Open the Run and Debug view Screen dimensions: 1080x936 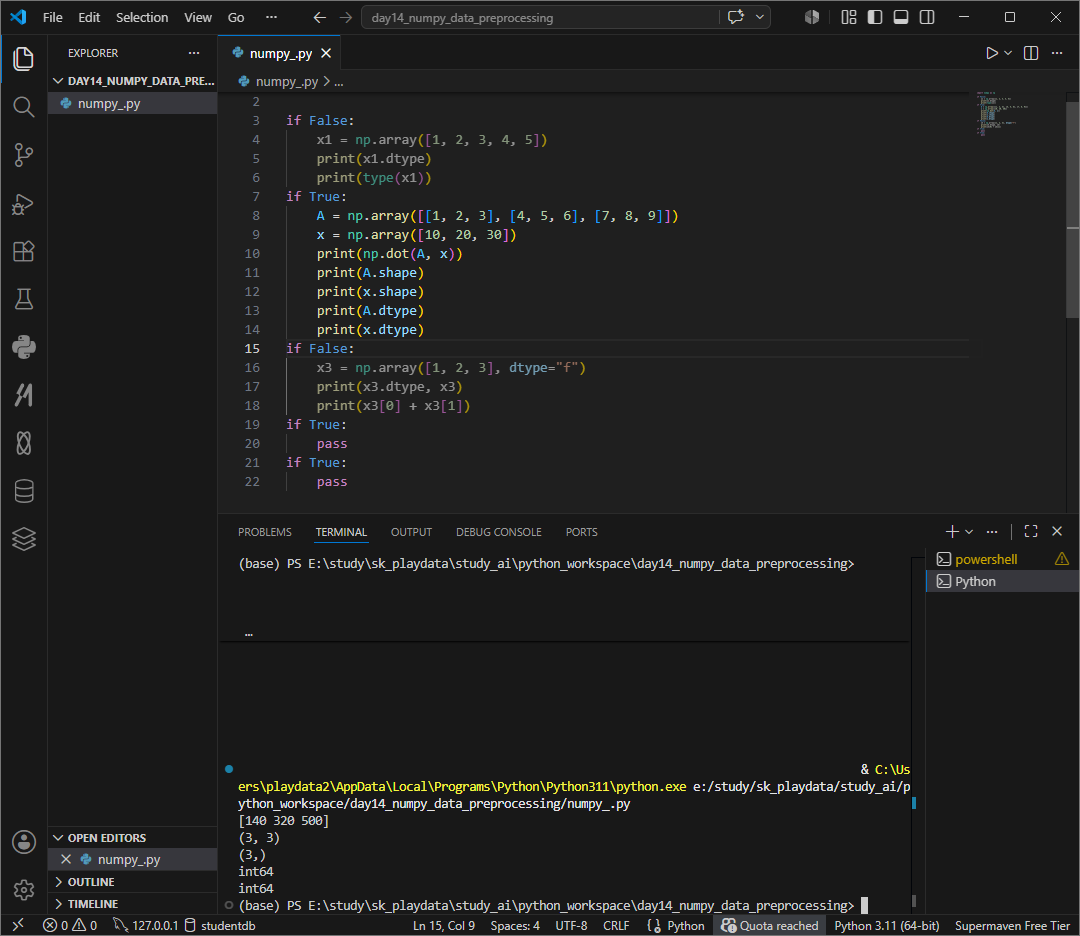pos(23,204)
